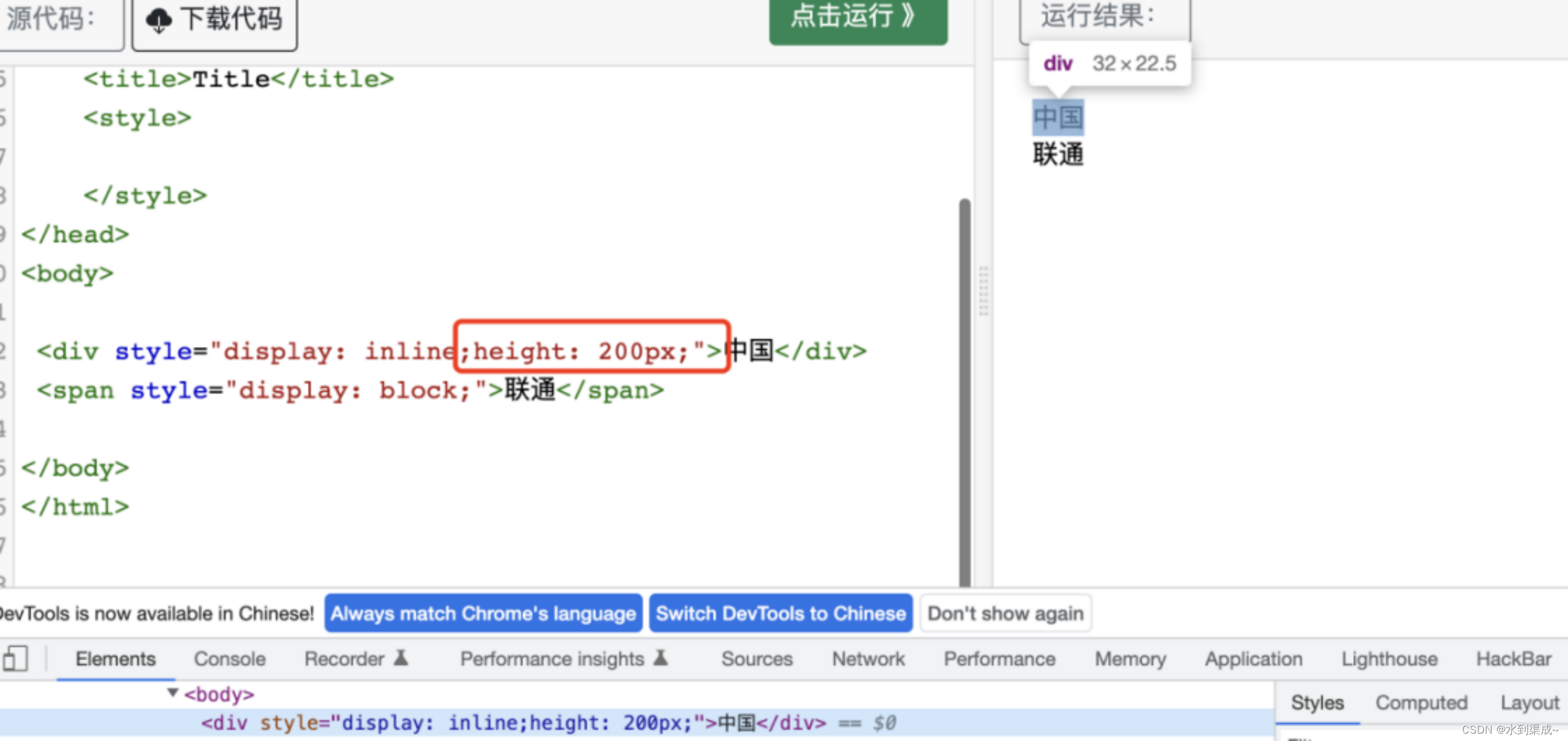1568x741 pixels.
Task: Open the Memory tab
Action: point(1131,659)
